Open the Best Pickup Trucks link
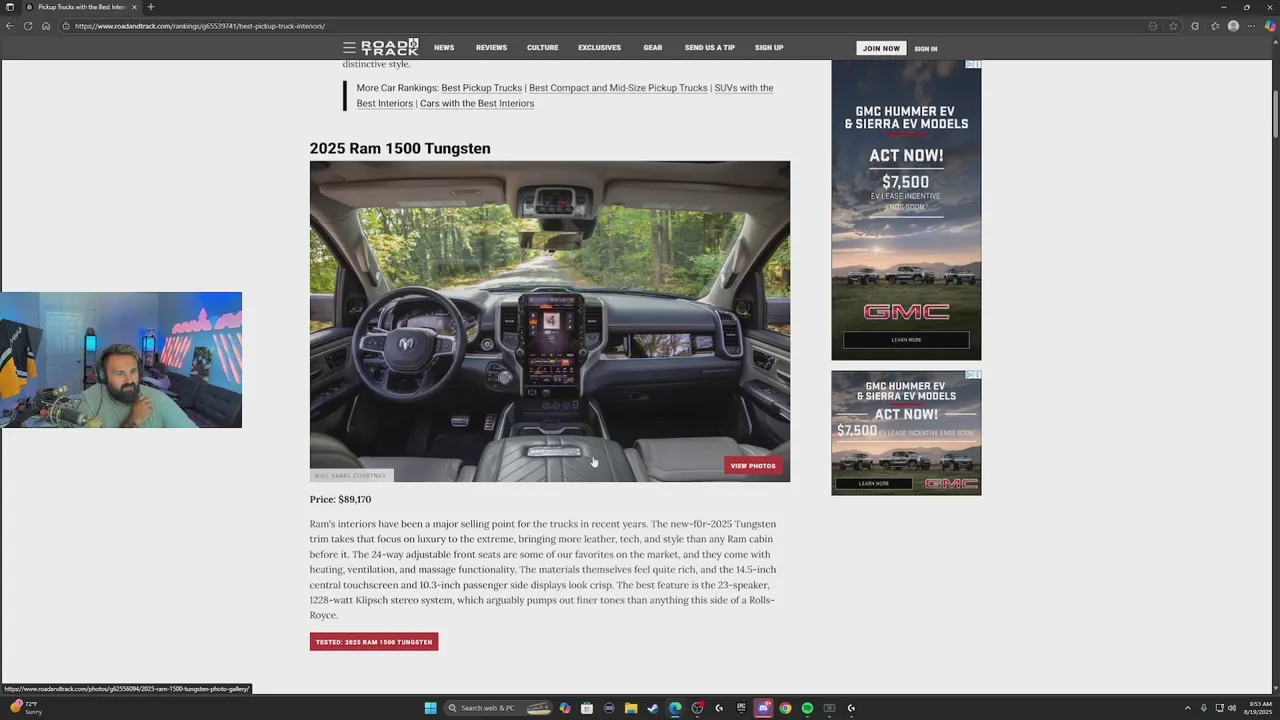 482,88
